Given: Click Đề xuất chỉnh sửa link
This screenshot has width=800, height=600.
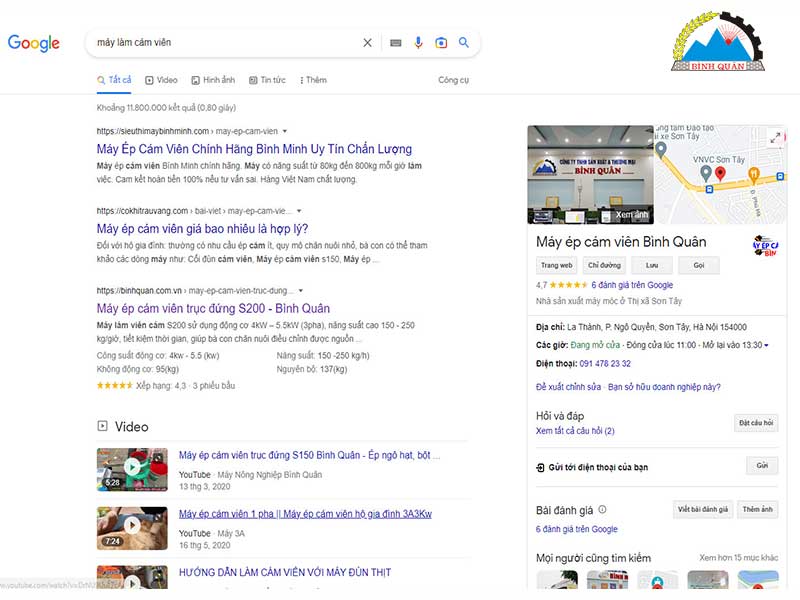Looking at the screenshot, I should (568, 387).
